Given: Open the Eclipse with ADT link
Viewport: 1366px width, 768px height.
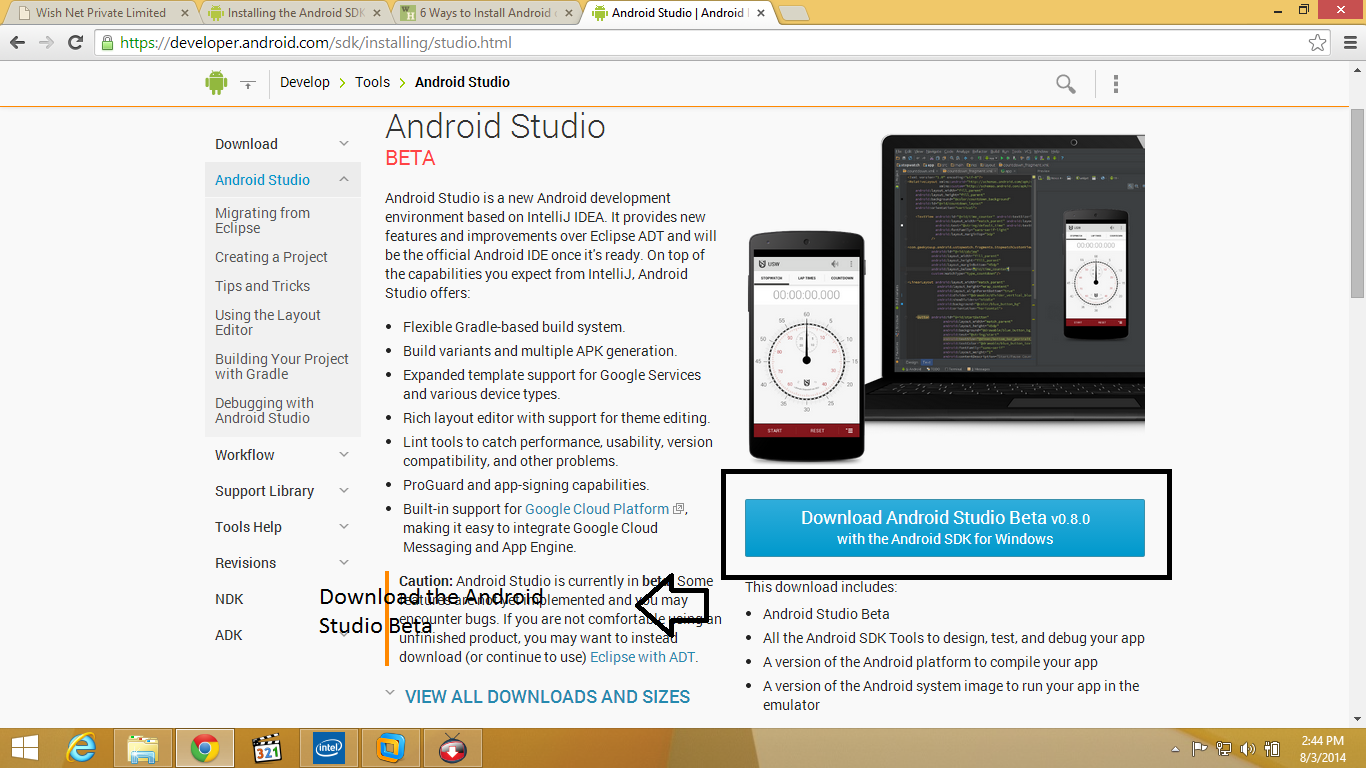Looking at the screenshot, I should 642,657.
